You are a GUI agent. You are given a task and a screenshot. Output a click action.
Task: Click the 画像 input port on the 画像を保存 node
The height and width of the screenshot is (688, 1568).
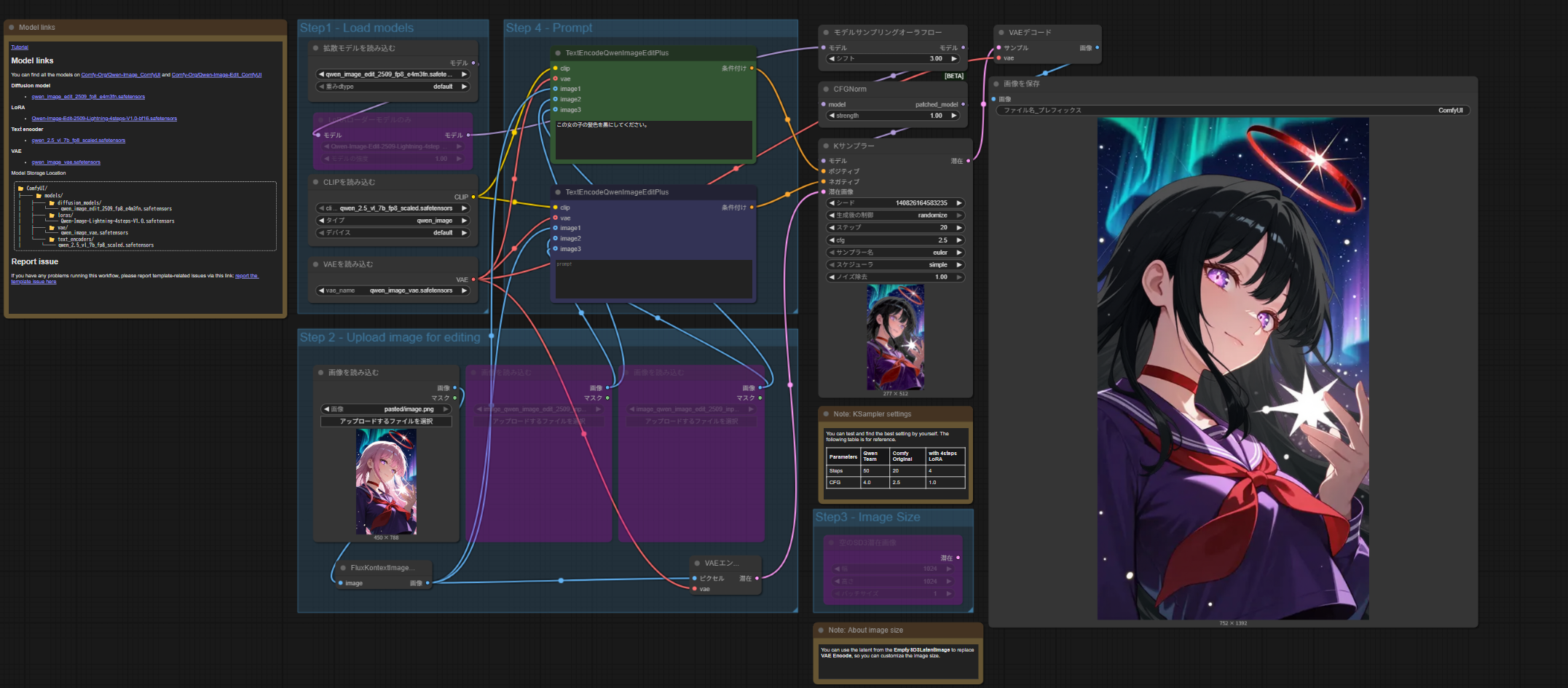(993, 99)
